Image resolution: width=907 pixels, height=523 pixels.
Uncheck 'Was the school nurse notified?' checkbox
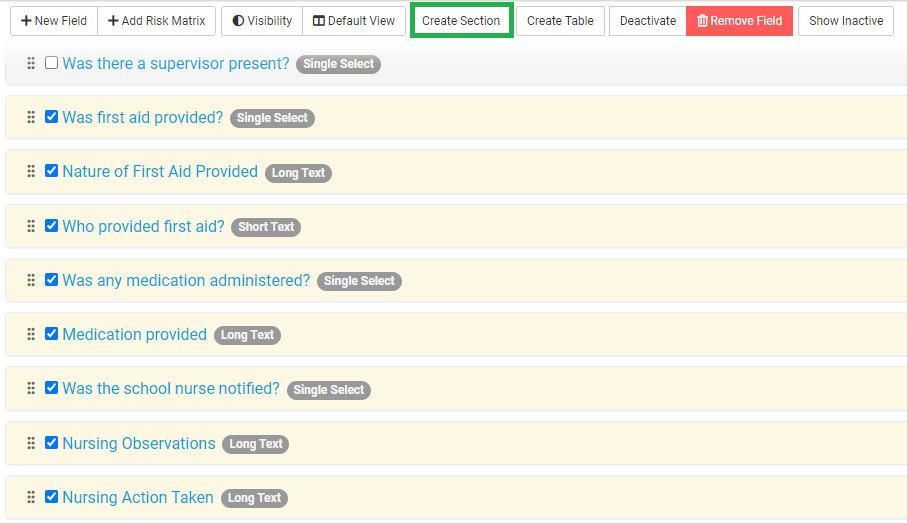[x=51, y=388]
